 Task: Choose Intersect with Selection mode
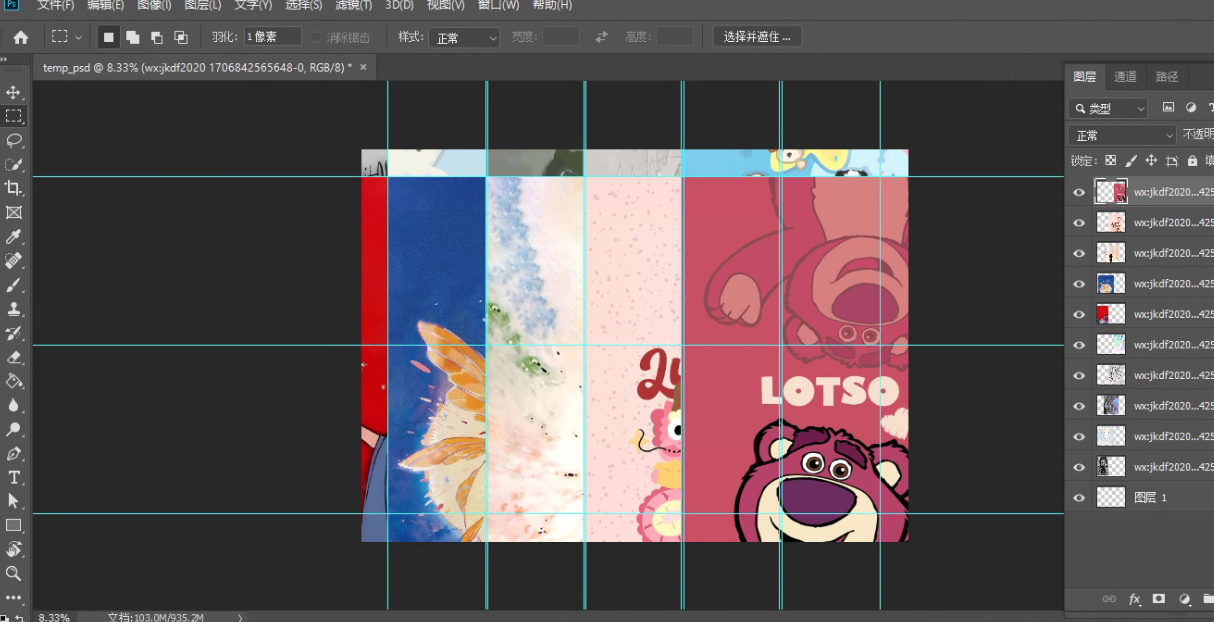[180, 37]
